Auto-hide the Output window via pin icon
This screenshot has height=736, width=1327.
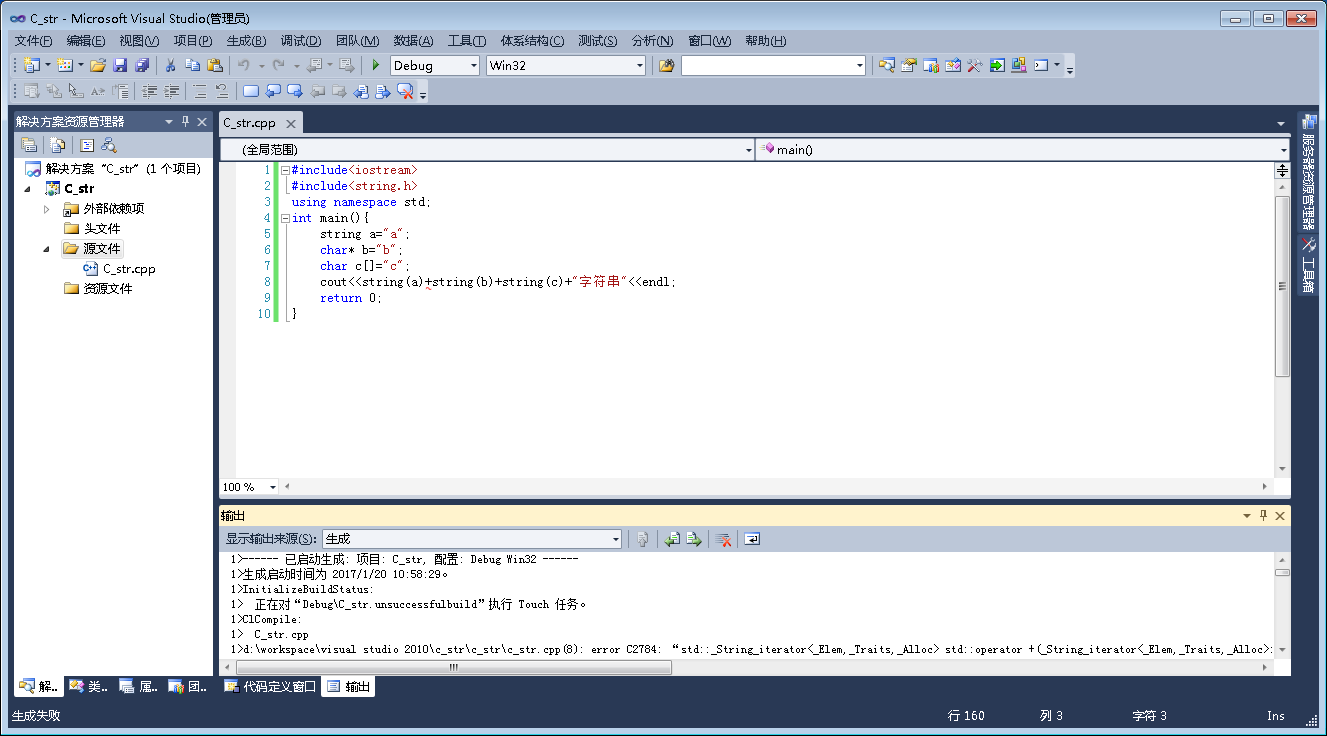click(1262, 515)
